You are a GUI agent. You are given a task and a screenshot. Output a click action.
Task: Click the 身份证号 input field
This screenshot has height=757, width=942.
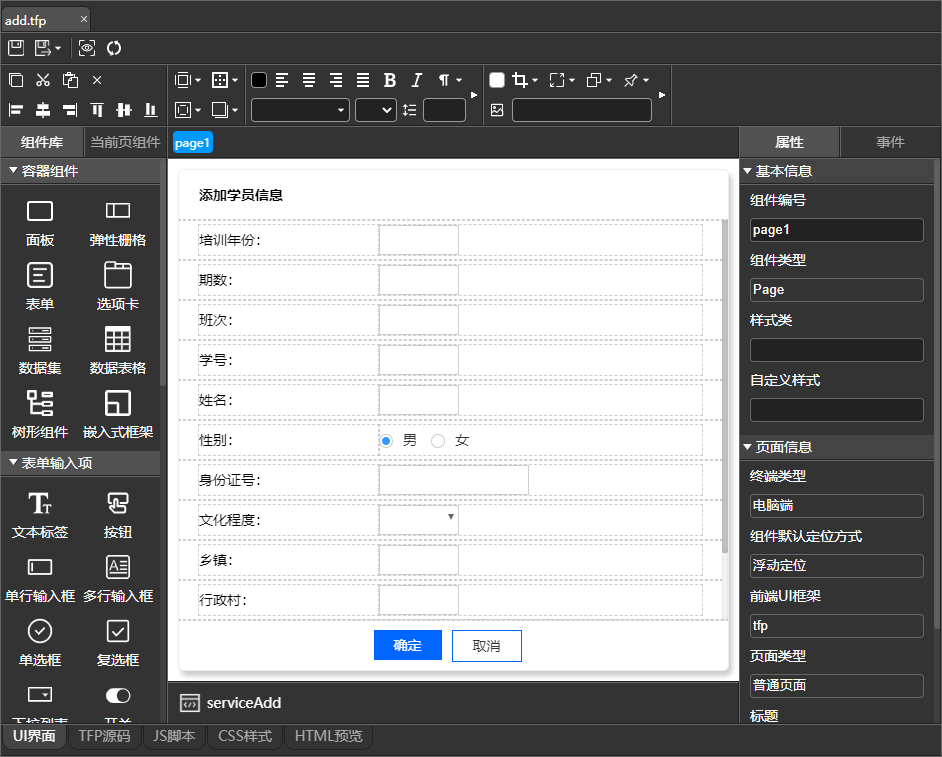tap(453, 480)
